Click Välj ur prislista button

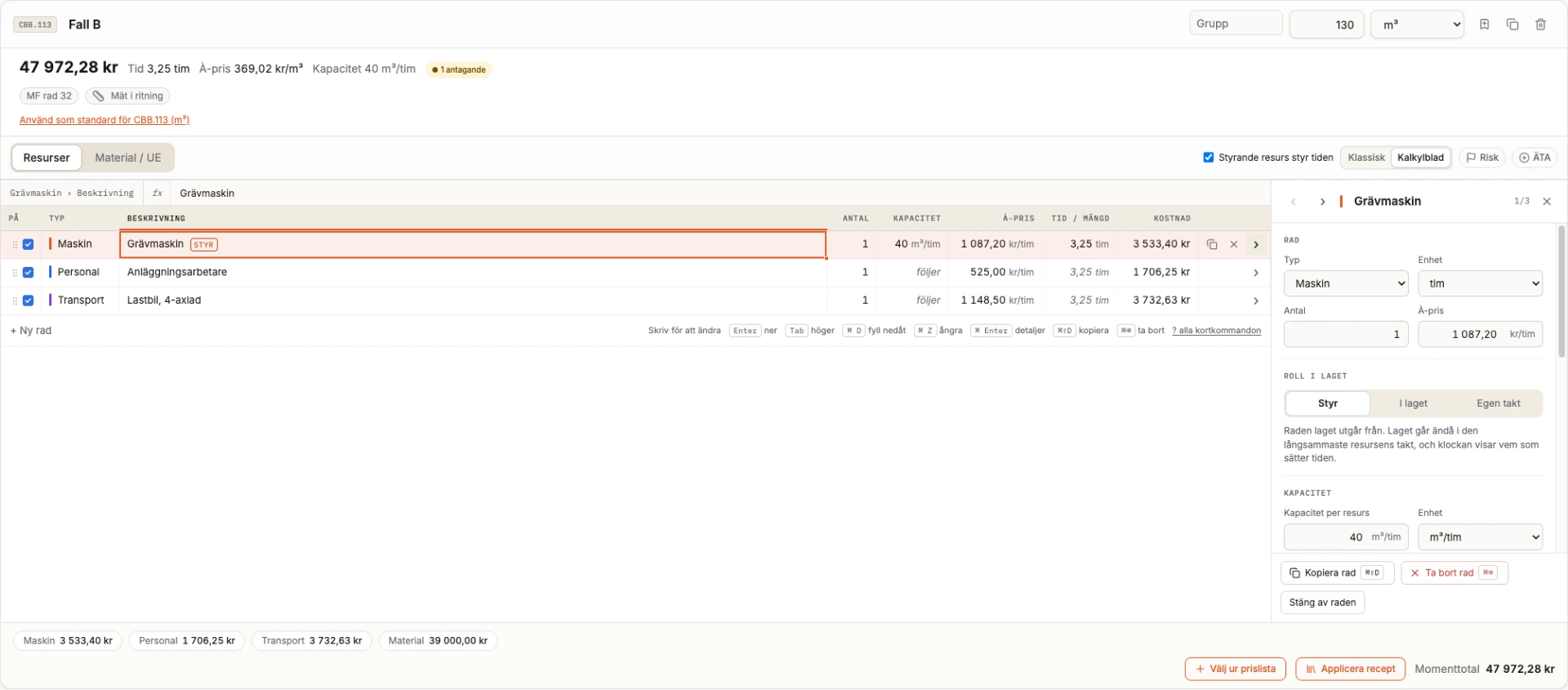1236,670
